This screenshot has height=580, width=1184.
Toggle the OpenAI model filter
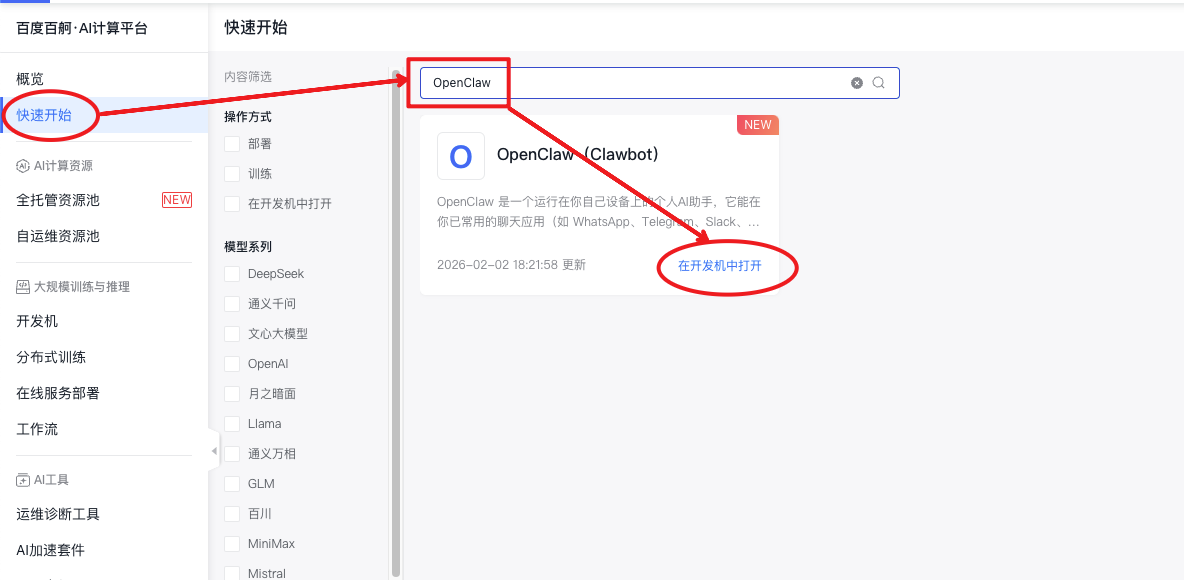(x=232, y=364)
